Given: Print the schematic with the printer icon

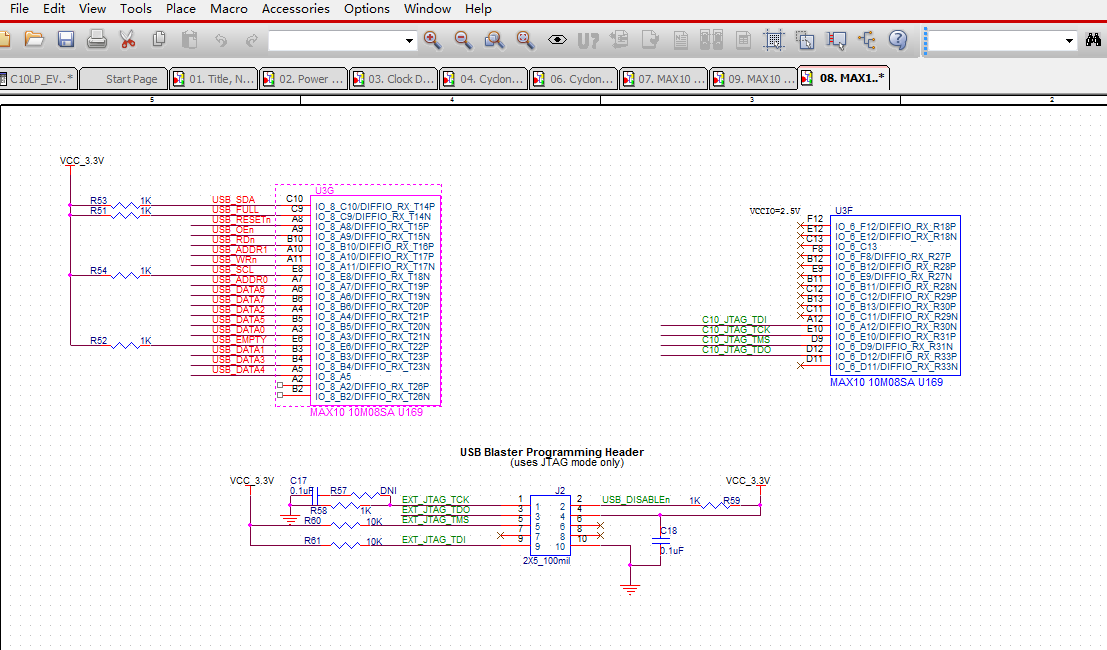Looking at the screenshot, I should tap(97, 40).
